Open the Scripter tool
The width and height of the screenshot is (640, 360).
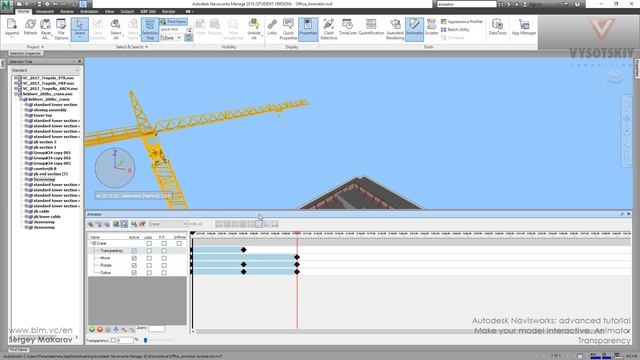[x=431, y=27]
